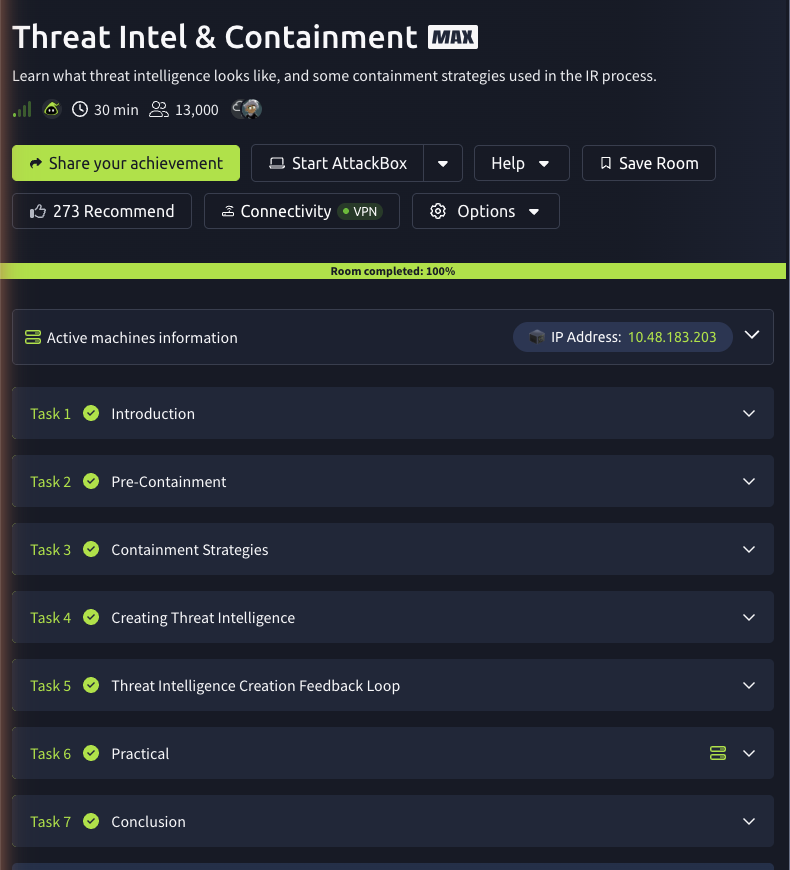The image size is (790, 870).
Task: Click the "Task 5" label
Action: [50, 686]
